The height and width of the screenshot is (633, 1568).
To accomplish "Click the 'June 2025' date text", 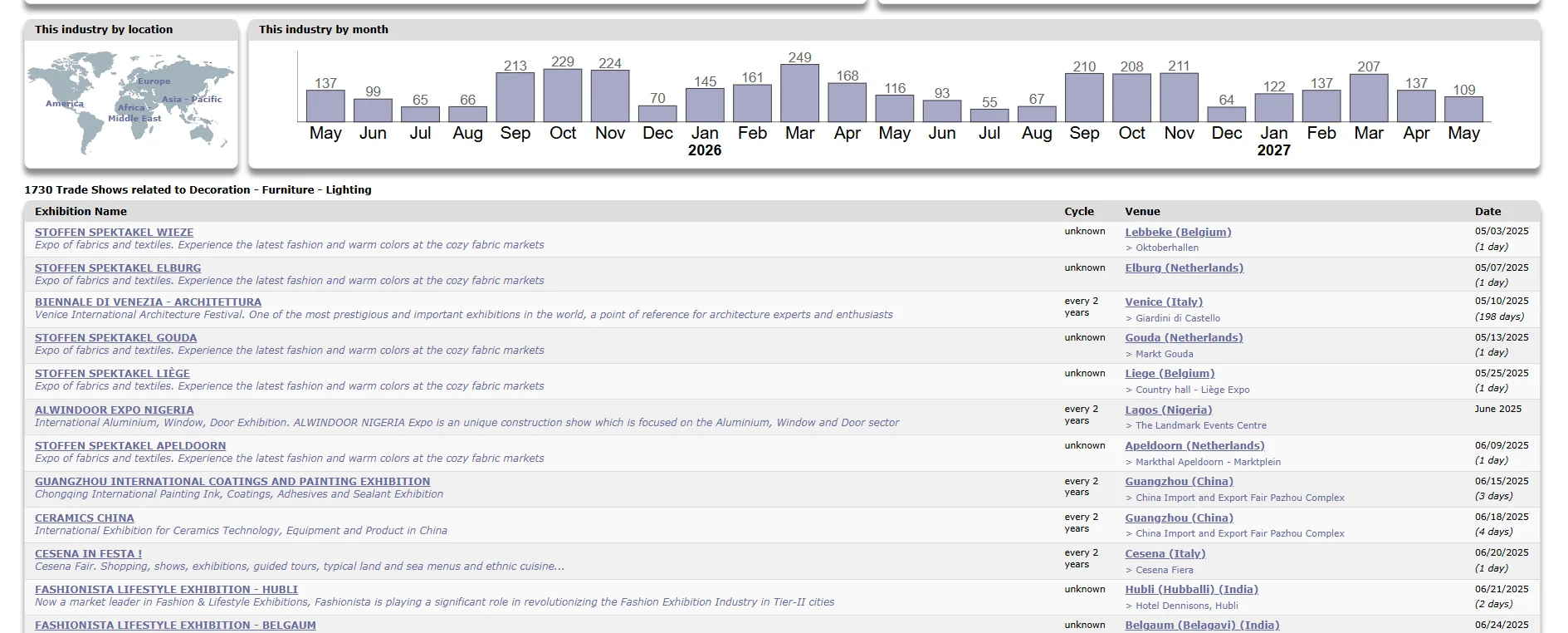I will [x=1498, y=410].
